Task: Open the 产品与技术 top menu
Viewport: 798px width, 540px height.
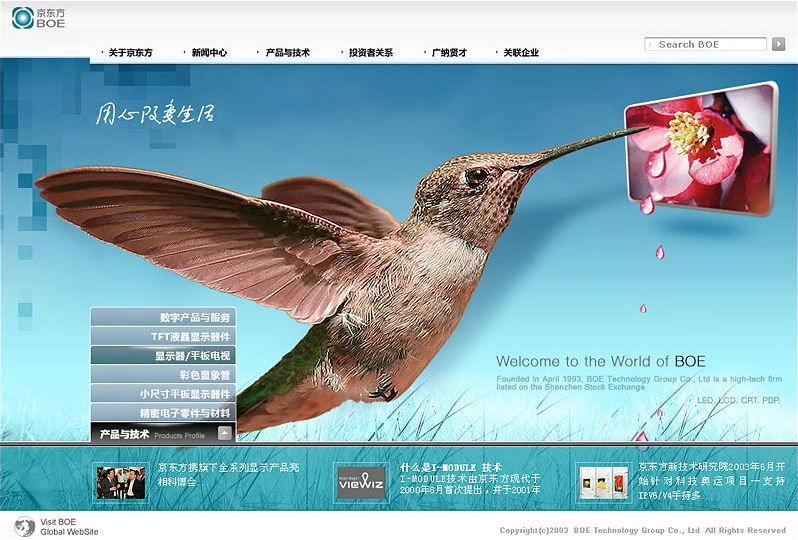Action: point(288,52)
